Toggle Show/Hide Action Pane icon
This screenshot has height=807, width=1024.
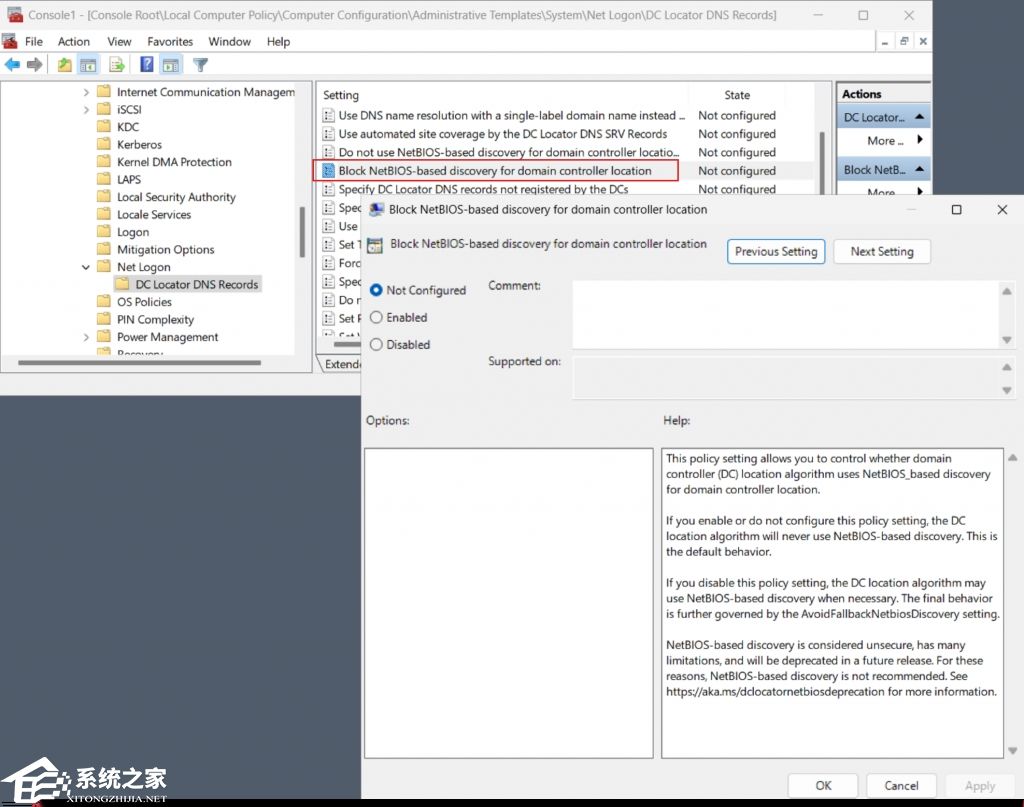pyautogui.click(x=171, y=65)
